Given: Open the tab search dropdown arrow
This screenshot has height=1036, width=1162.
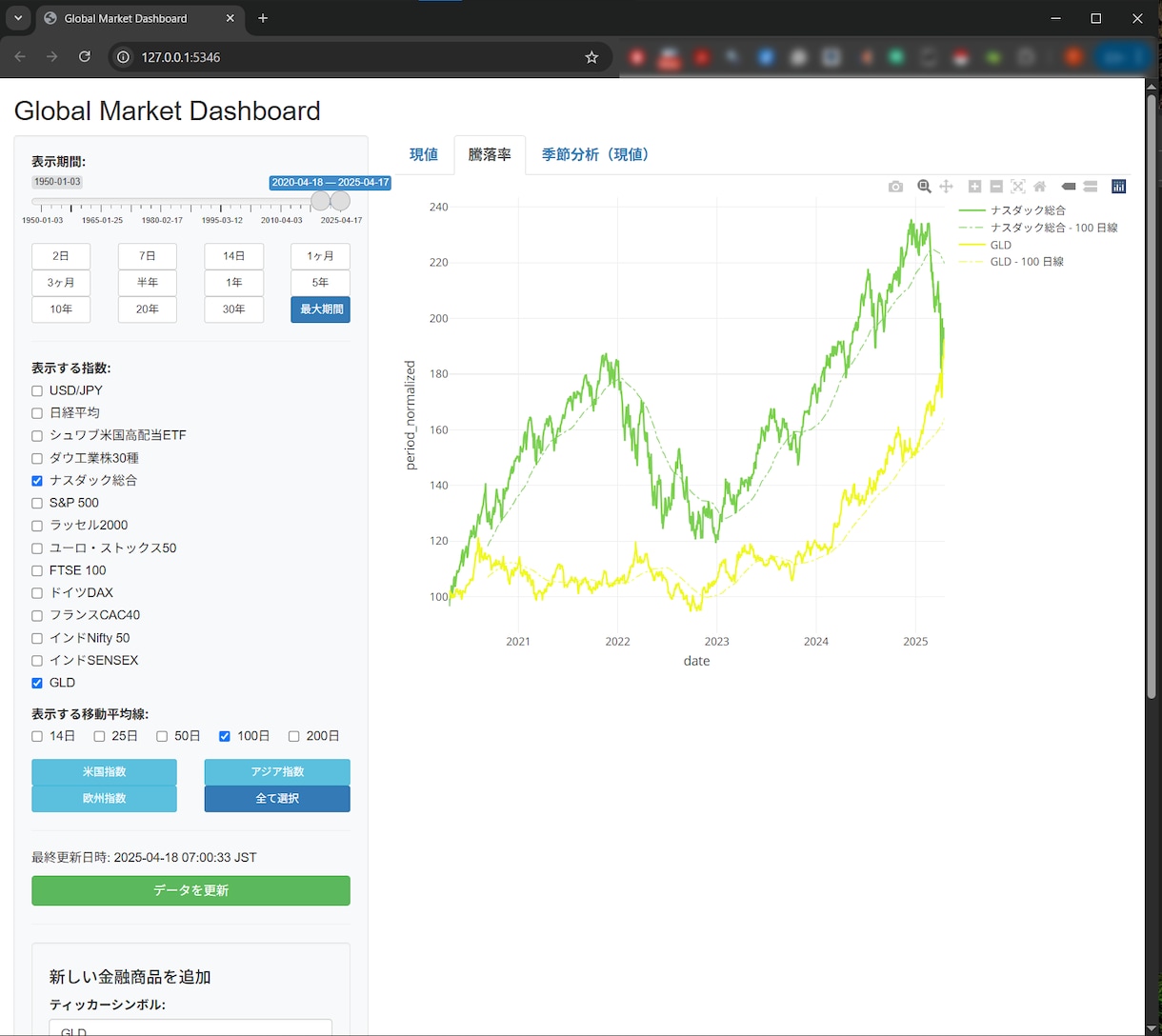Looking at the screenshot, I should tap(18, 18).
